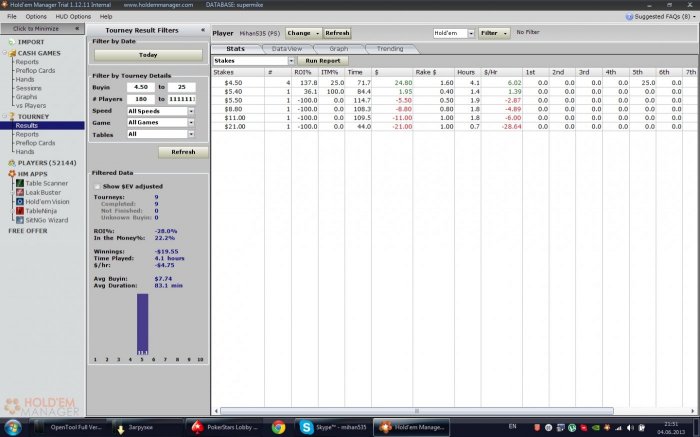Click the minimum Players field showing 180

pyautogui.click(x=141, y=99)
